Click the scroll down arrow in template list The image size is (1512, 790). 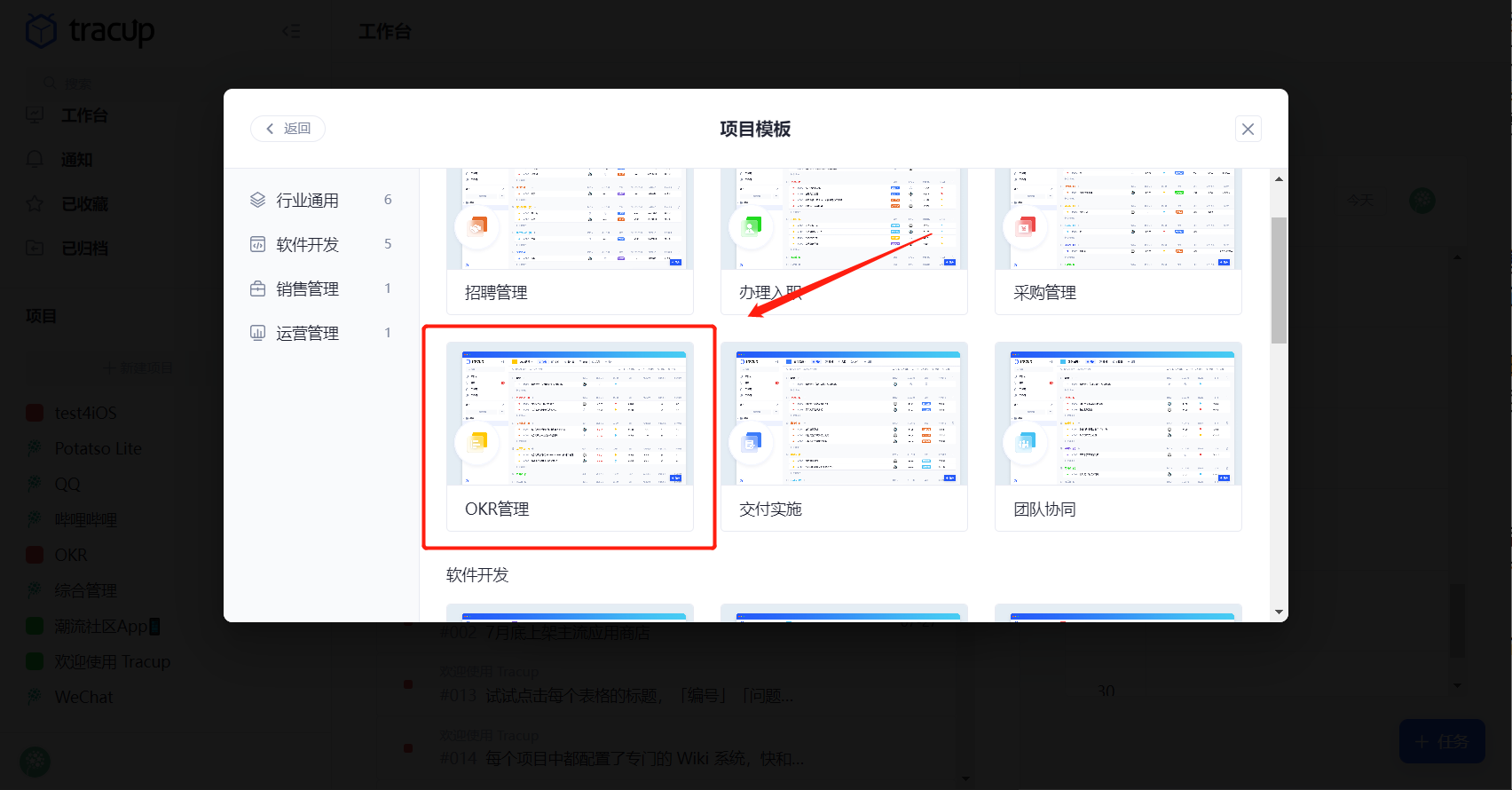point(1279,612)
